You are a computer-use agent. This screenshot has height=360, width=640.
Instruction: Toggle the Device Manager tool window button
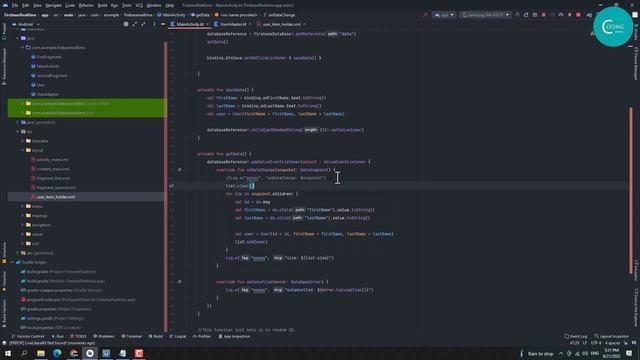click(x=636, y=63)
